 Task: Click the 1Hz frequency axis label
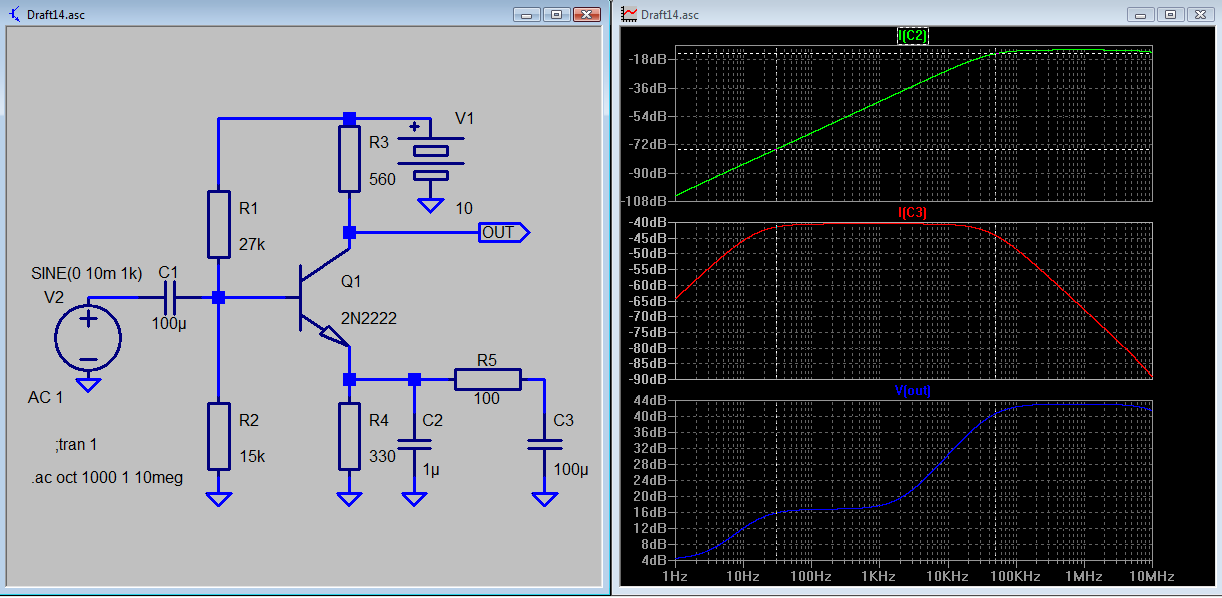(675, 577)
